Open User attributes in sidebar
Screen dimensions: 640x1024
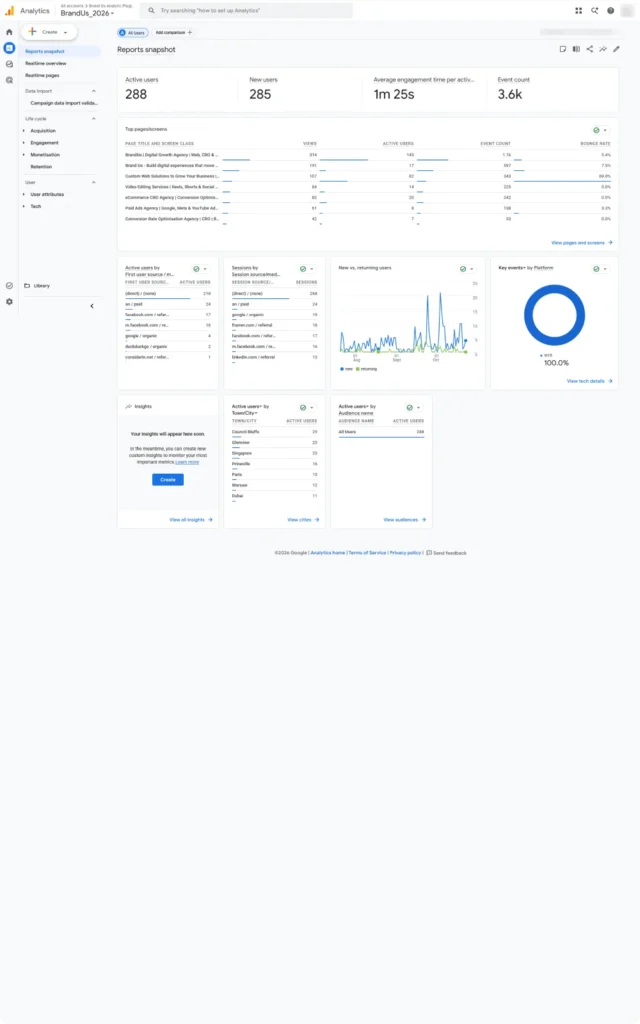(x=47, y=195)
